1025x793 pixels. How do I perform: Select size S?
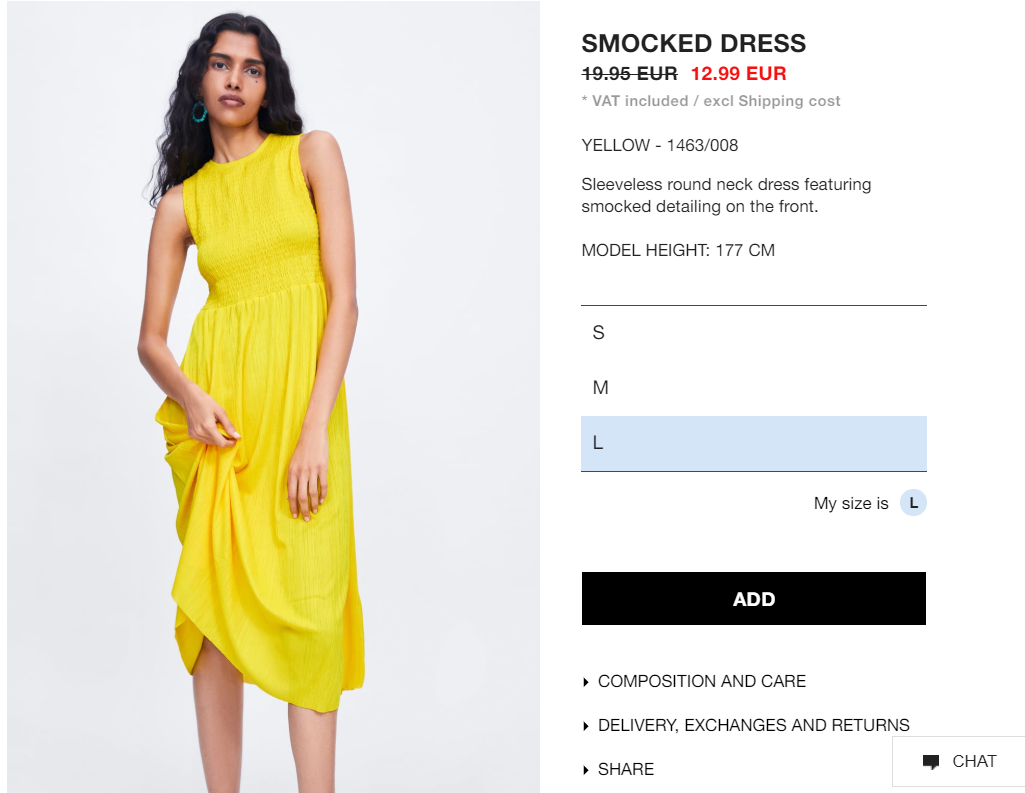click(754, 333)
